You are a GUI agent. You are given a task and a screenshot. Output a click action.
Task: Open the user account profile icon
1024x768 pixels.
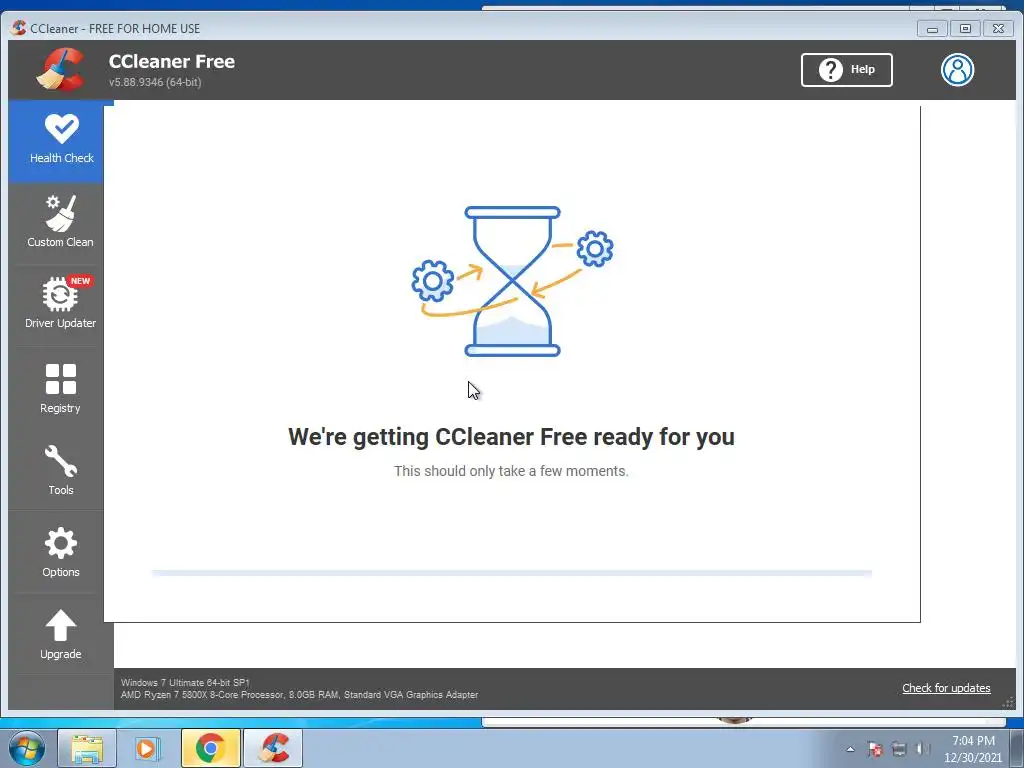(957, 70)
